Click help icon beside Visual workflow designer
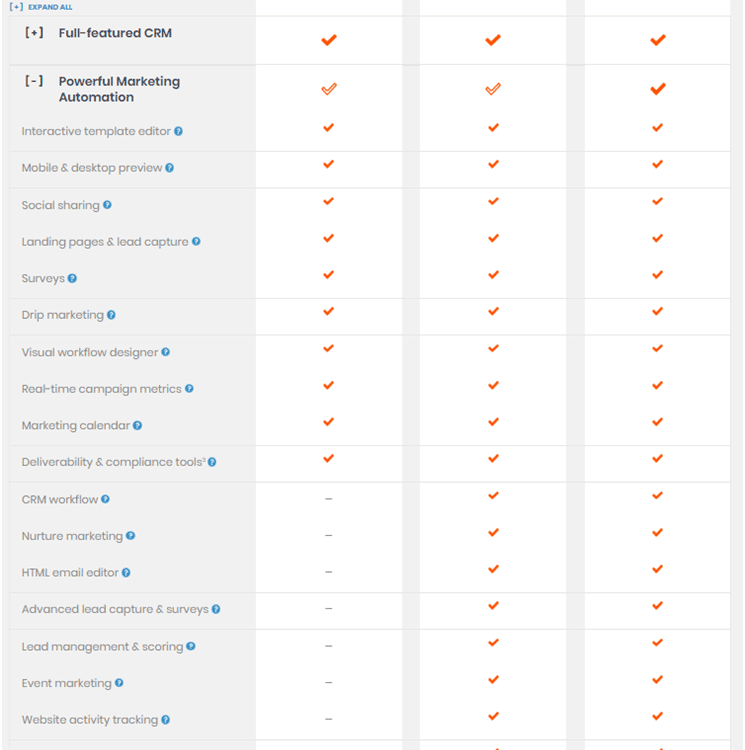745x750 pixels. (165, 352)
